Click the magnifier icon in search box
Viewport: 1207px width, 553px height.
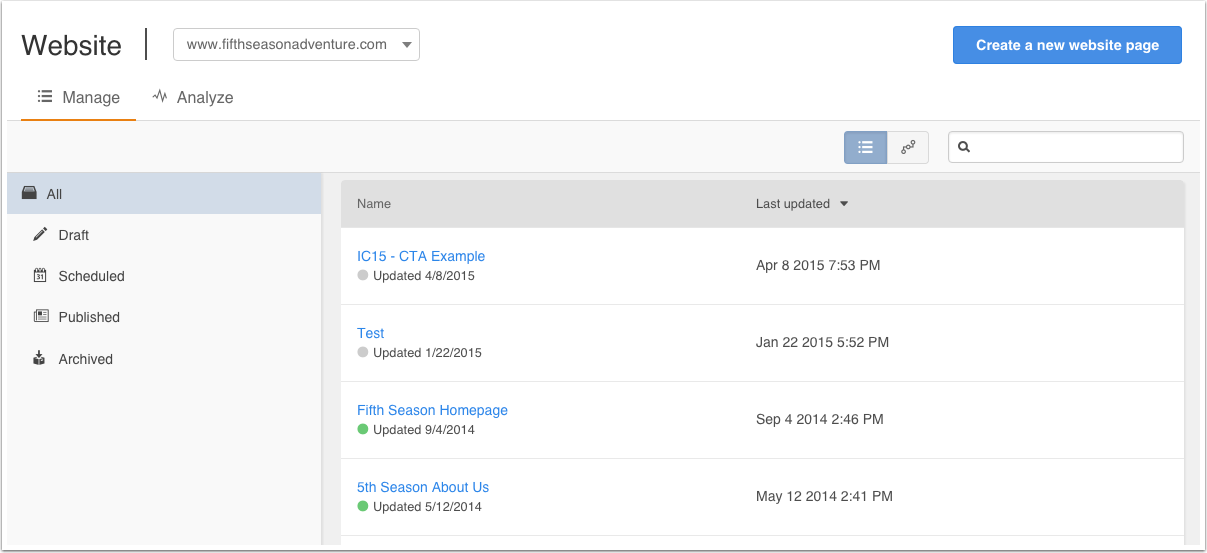[964, 147]
